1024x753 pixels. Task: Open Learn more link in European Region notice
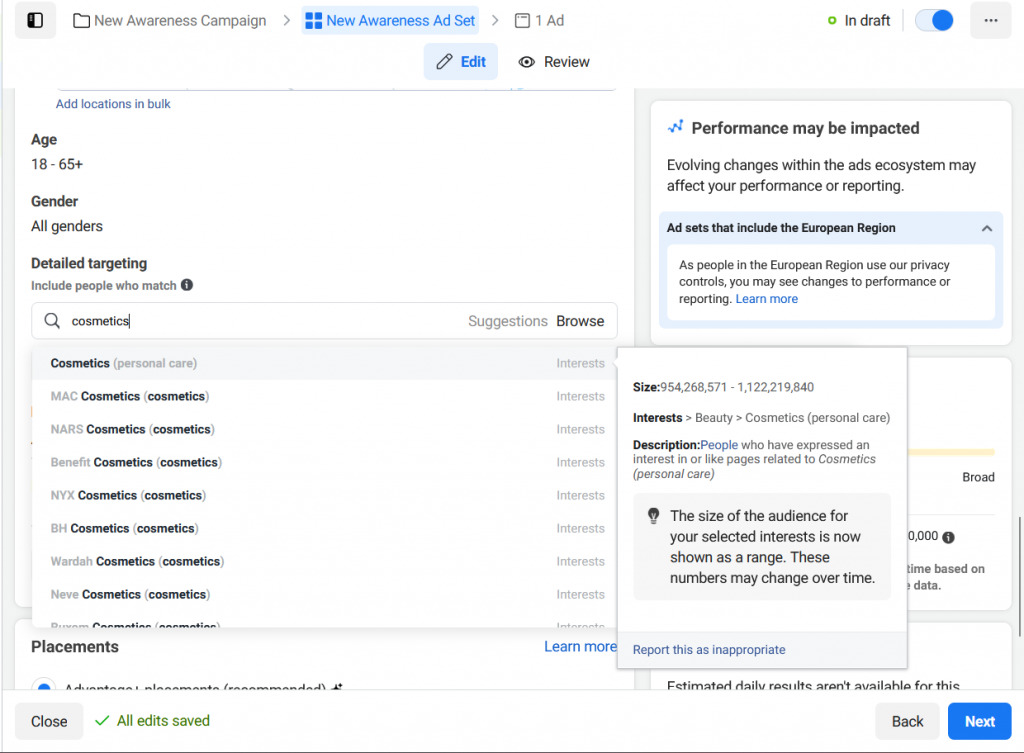pos(767,298)
